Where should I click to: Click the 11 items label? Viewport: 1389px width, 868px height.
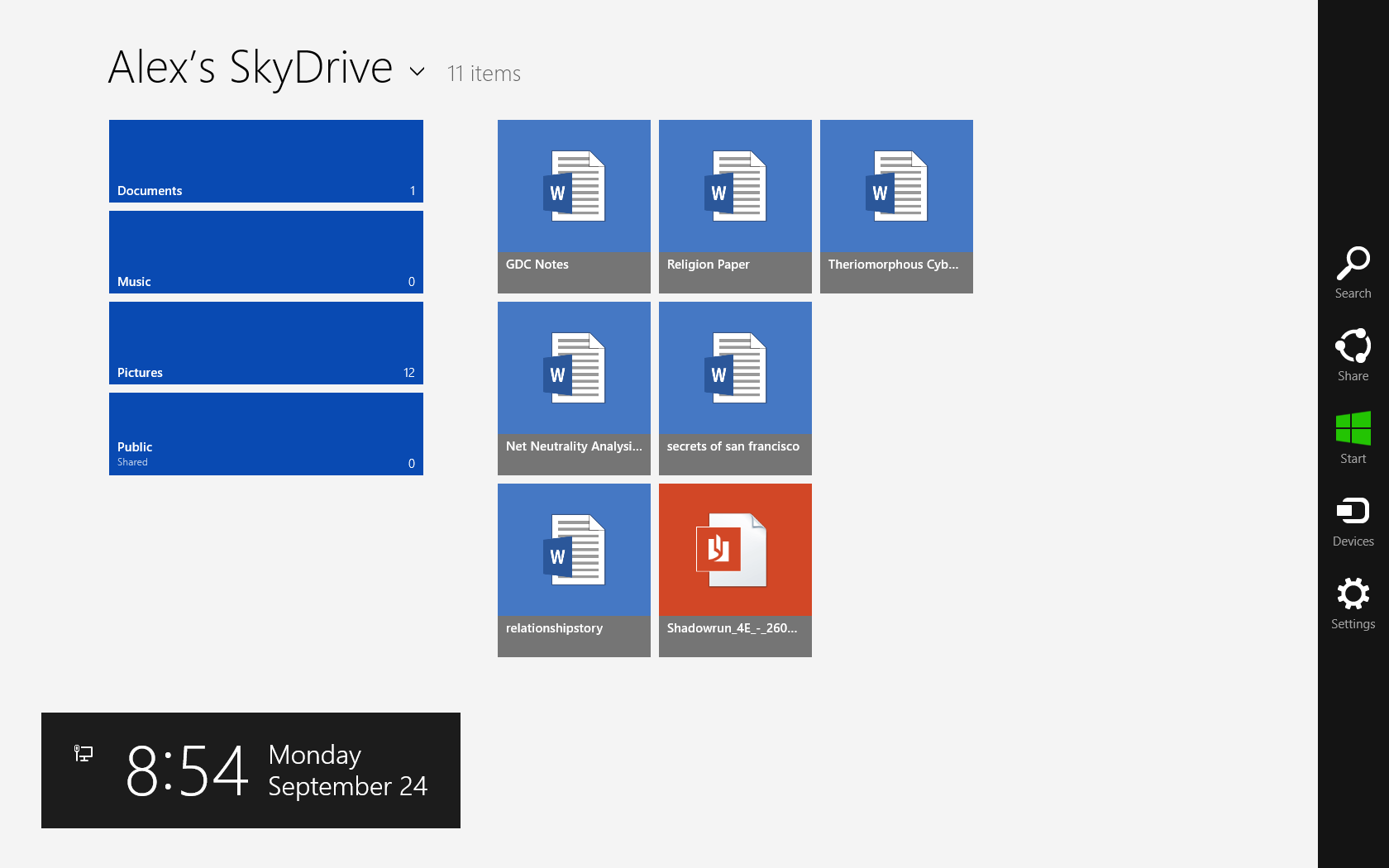[484, 74]
